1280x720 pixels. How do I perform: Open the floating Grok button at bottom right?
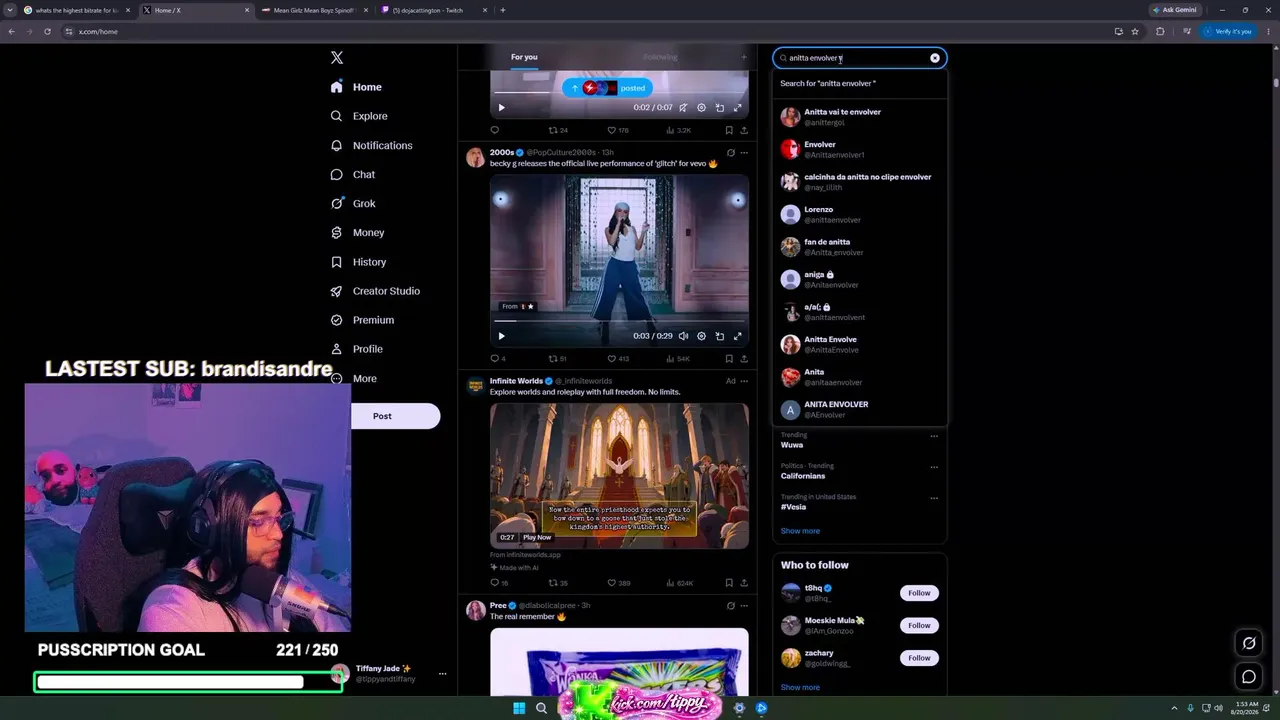1249,643
